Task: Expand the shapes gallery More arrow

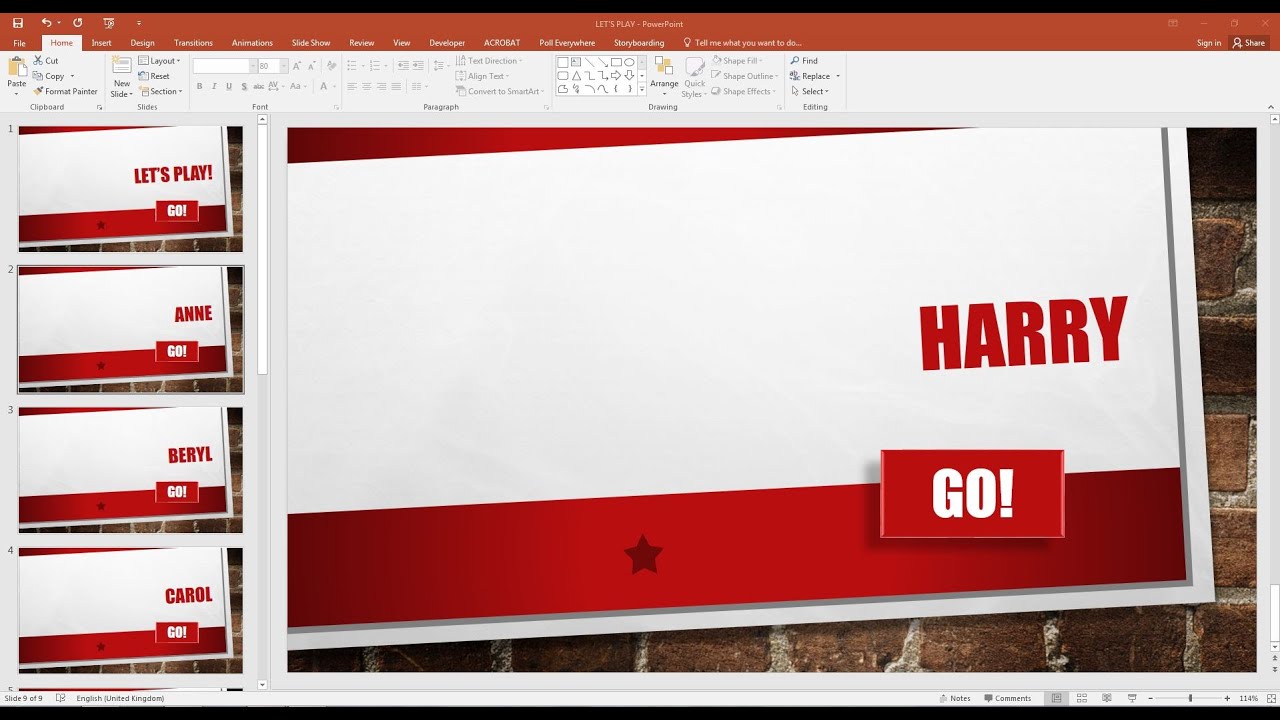Action: tap(642, 90)
